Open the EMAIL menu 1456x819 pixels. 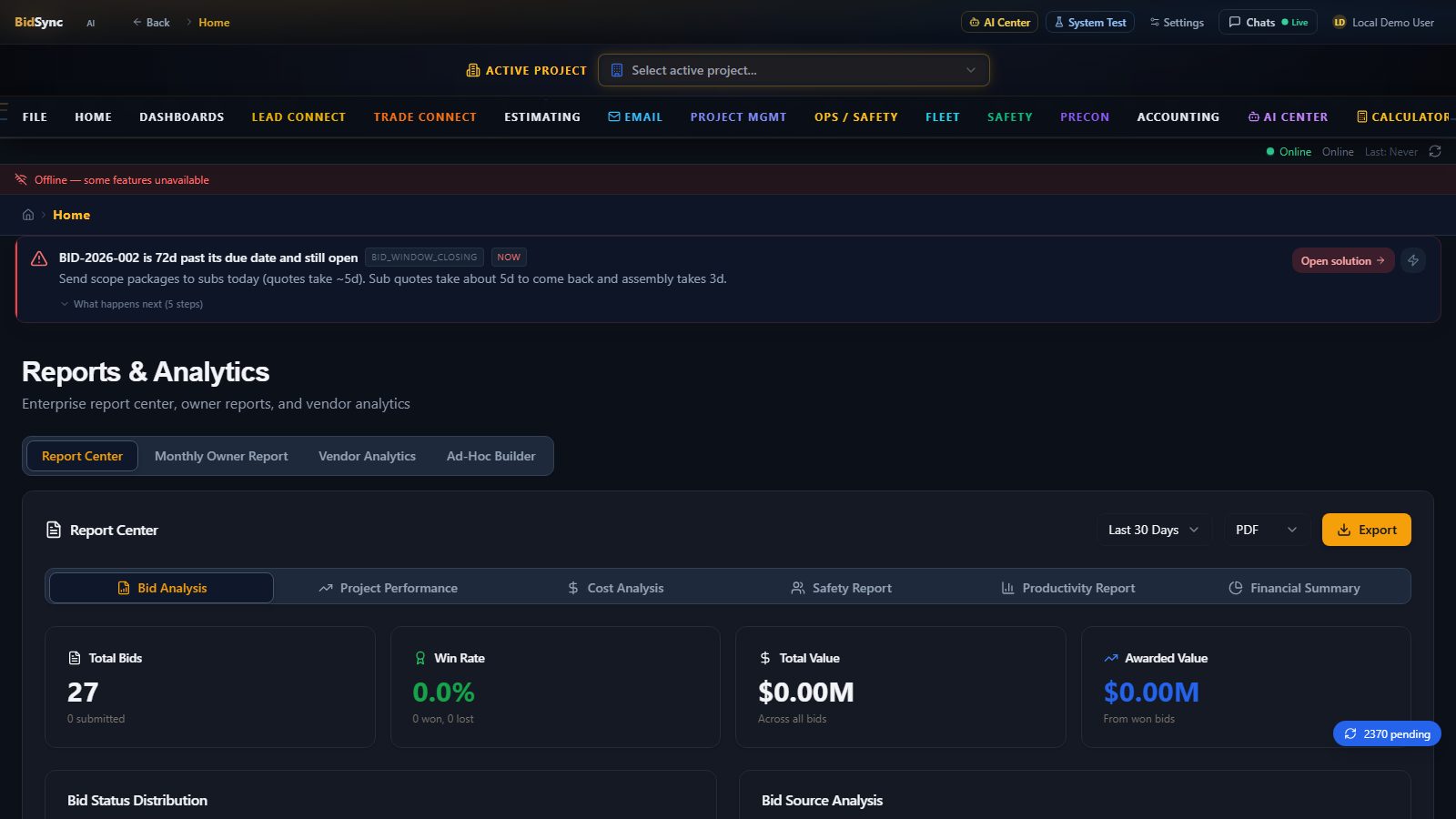pyautogui.click(x=635, y=116)
